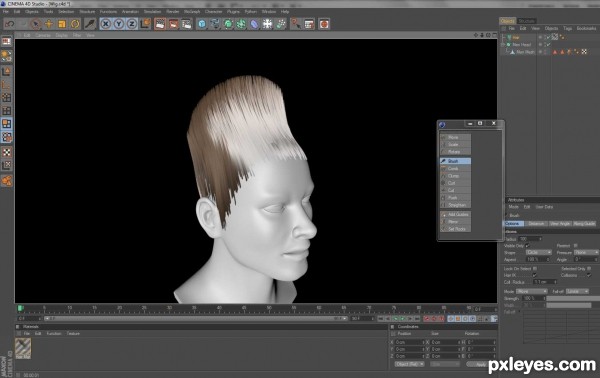Click the Undo arrow icon in toolbar
This screenshot has width=600, height=378.
coord(10,24)
